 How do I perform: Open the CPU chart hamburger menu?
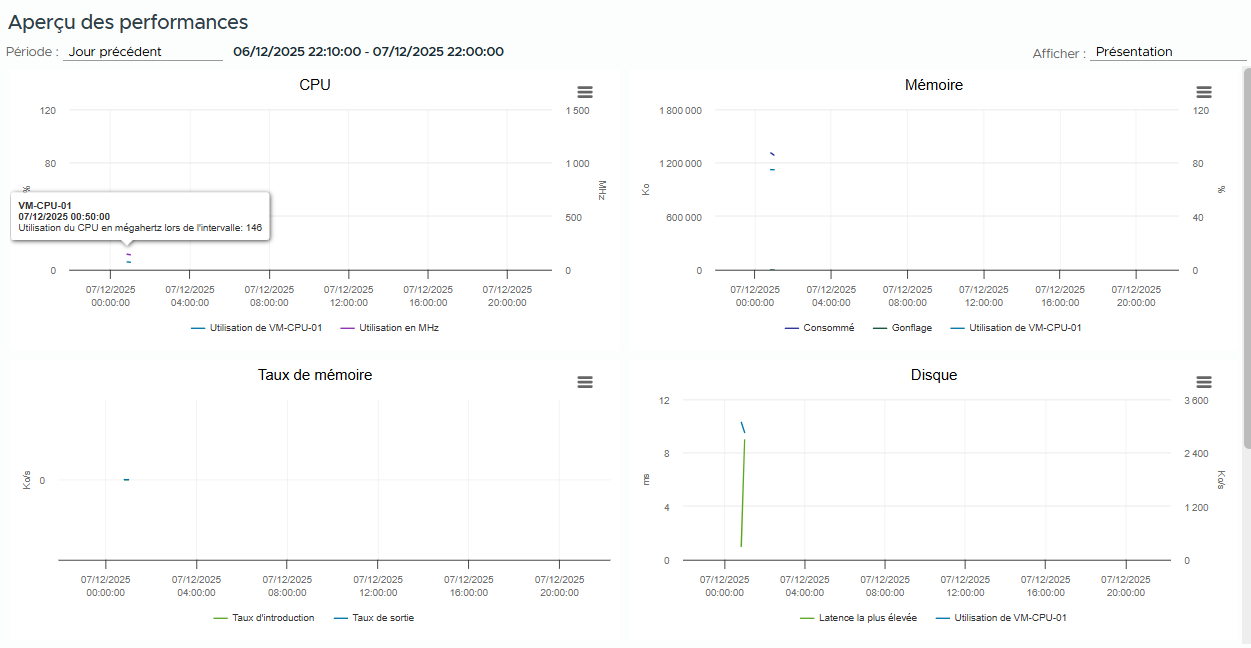[585, 92]
